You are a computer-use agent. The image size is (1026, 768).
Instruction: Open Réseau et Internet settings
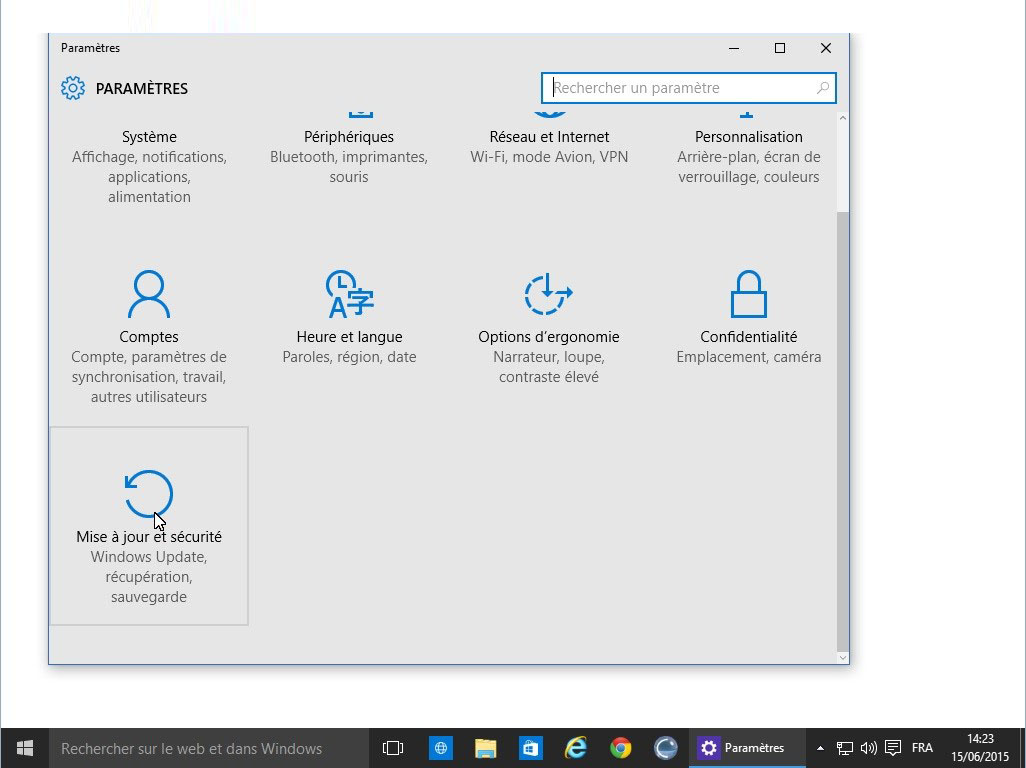[x=549, y=137]
